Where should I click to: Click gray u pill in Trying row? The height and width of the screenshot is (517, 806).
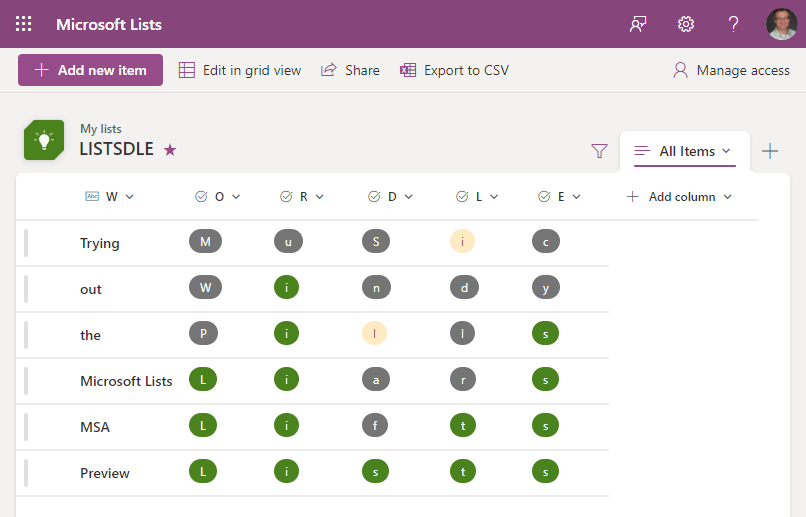coord(288,241)
